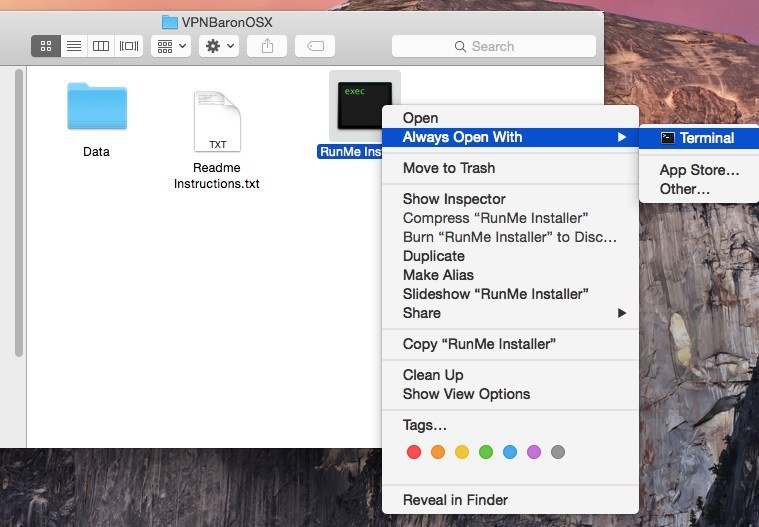Choose Slideshow "RunMe Installer"

(510, 294)
